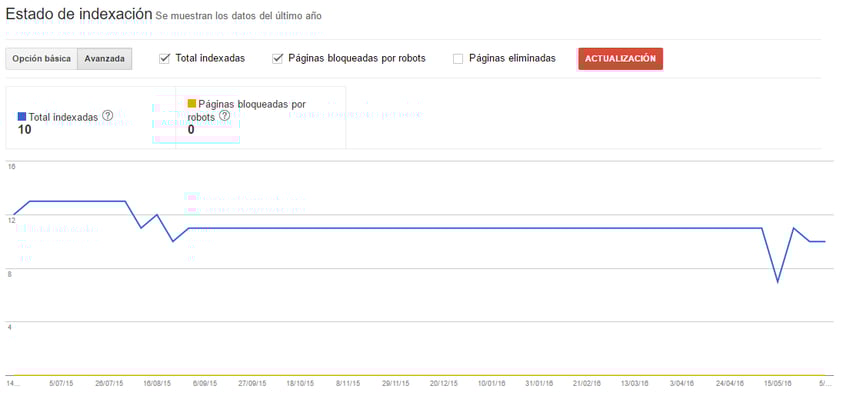Click the blue Total indexadas legend swatch
843x399 pixels.
[x=22, y=116]
